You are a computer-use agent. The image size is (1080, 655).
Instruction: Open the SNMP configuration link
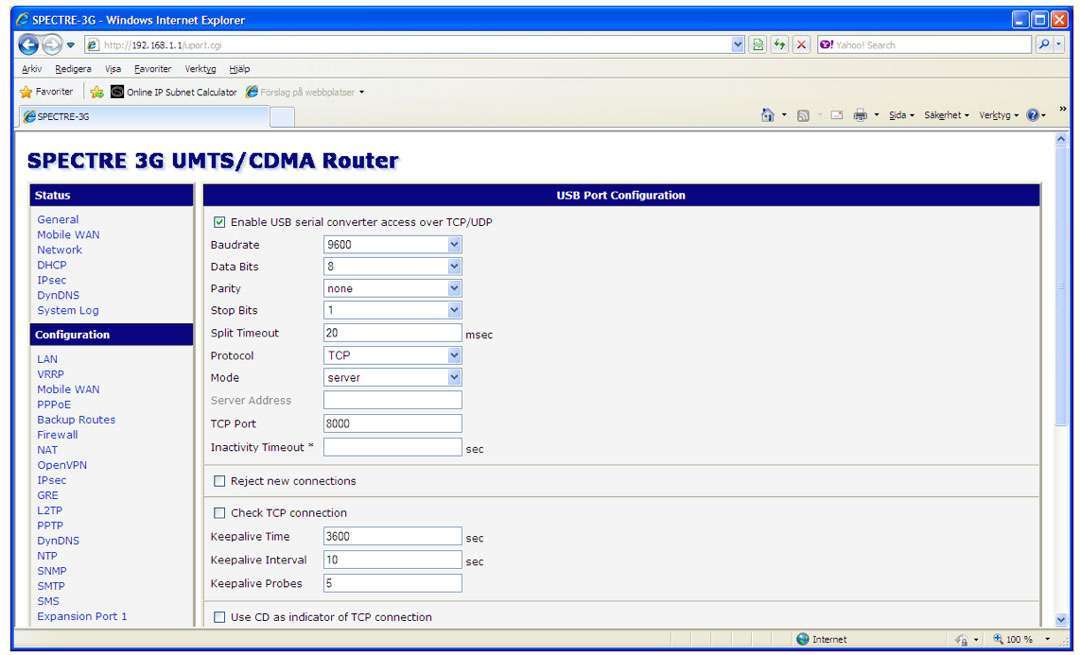click(52, 571)
